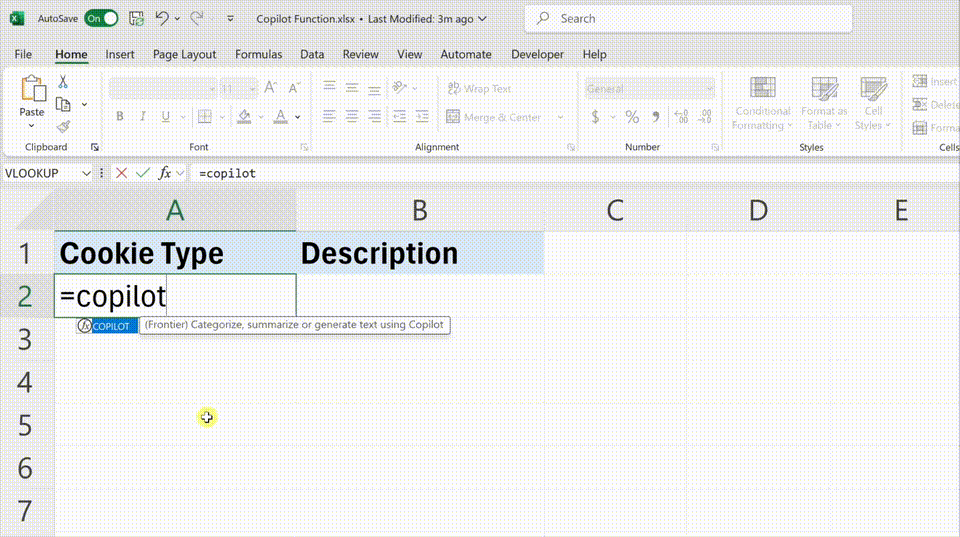Open the Paste options dropdown arrow
Image resolution: width=960 pixels, height=537 pixels.
coord(31,126)
